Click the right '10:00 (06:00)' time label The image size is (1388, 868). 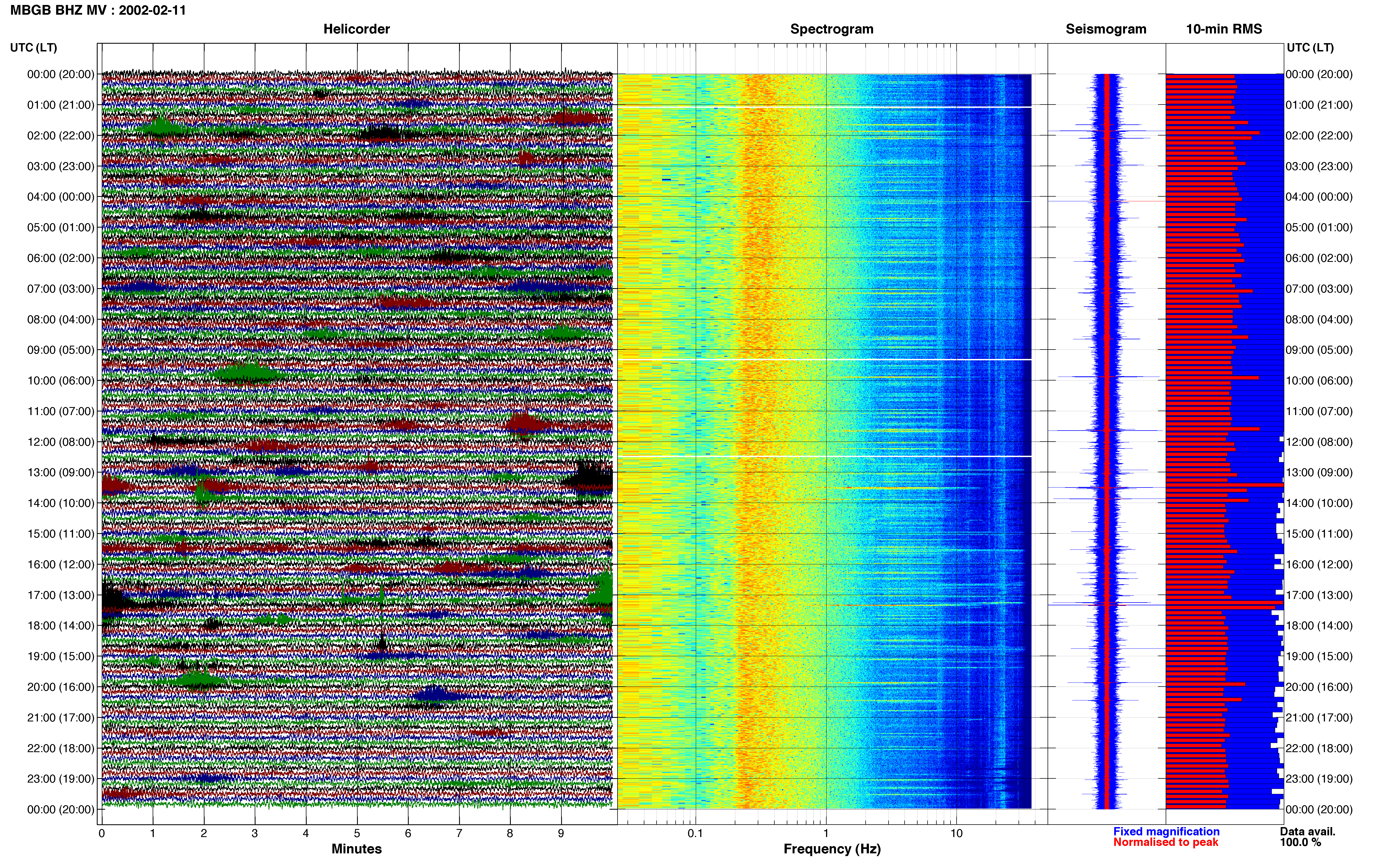[x=1319, y=380]
